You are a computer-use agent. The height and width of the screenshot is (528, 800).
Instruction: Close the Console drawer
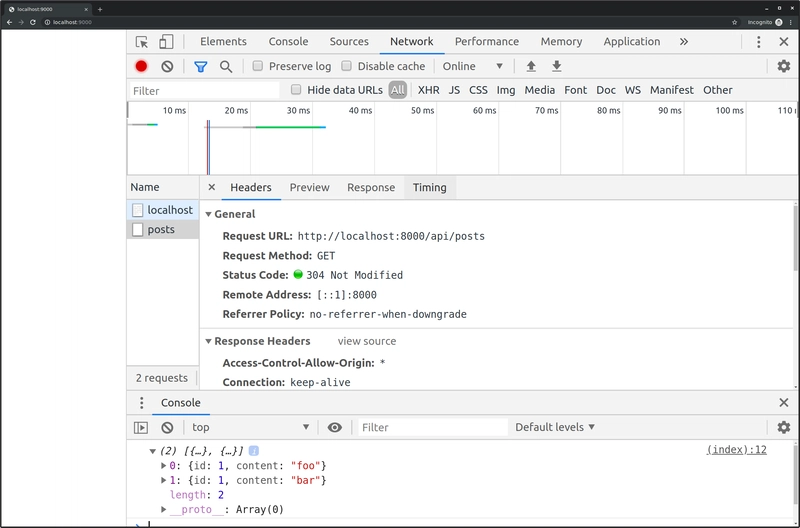(784, 403)
